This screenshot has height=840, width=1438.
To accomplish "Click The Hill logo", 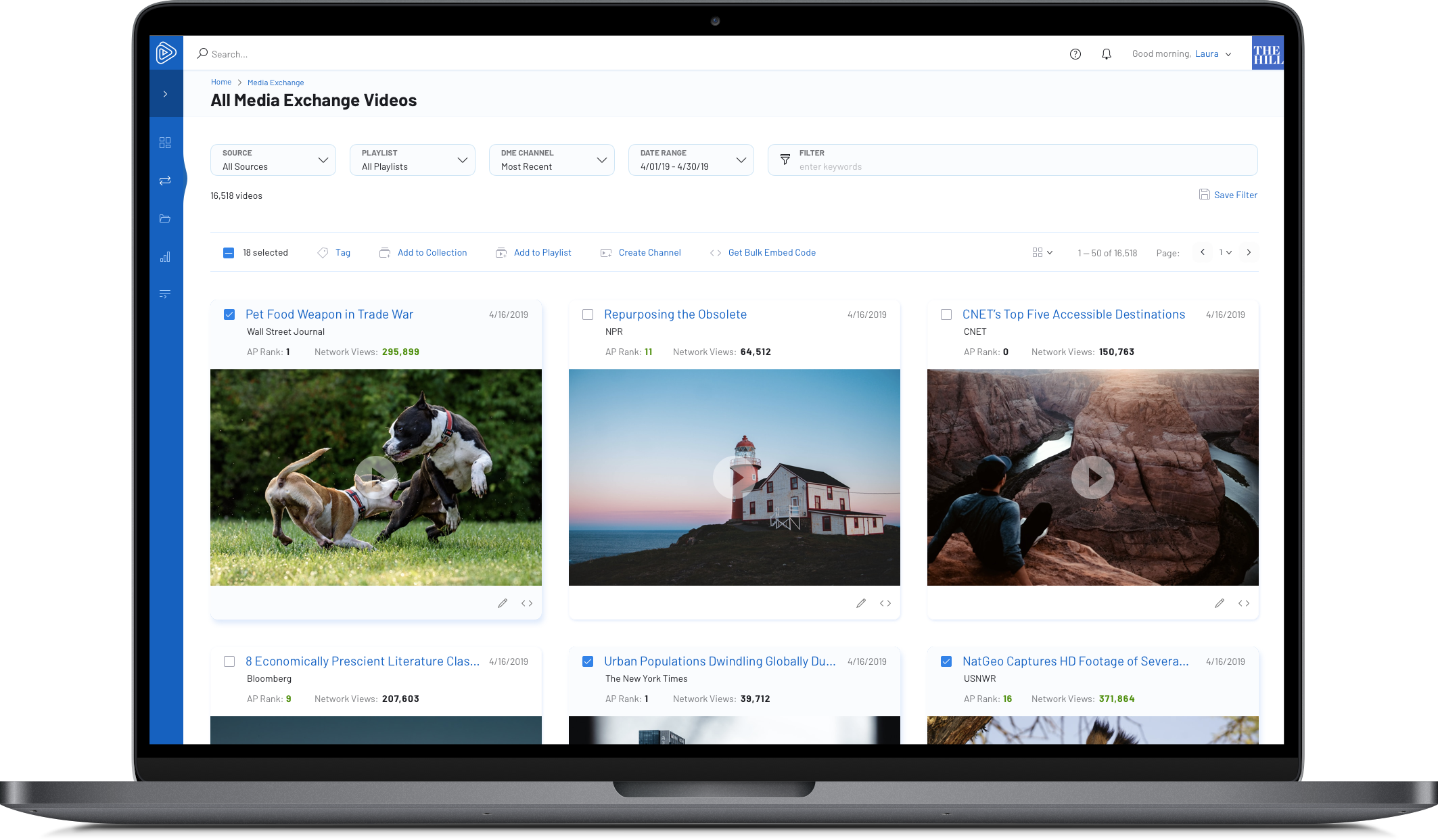I will (x=1268, y=53).
